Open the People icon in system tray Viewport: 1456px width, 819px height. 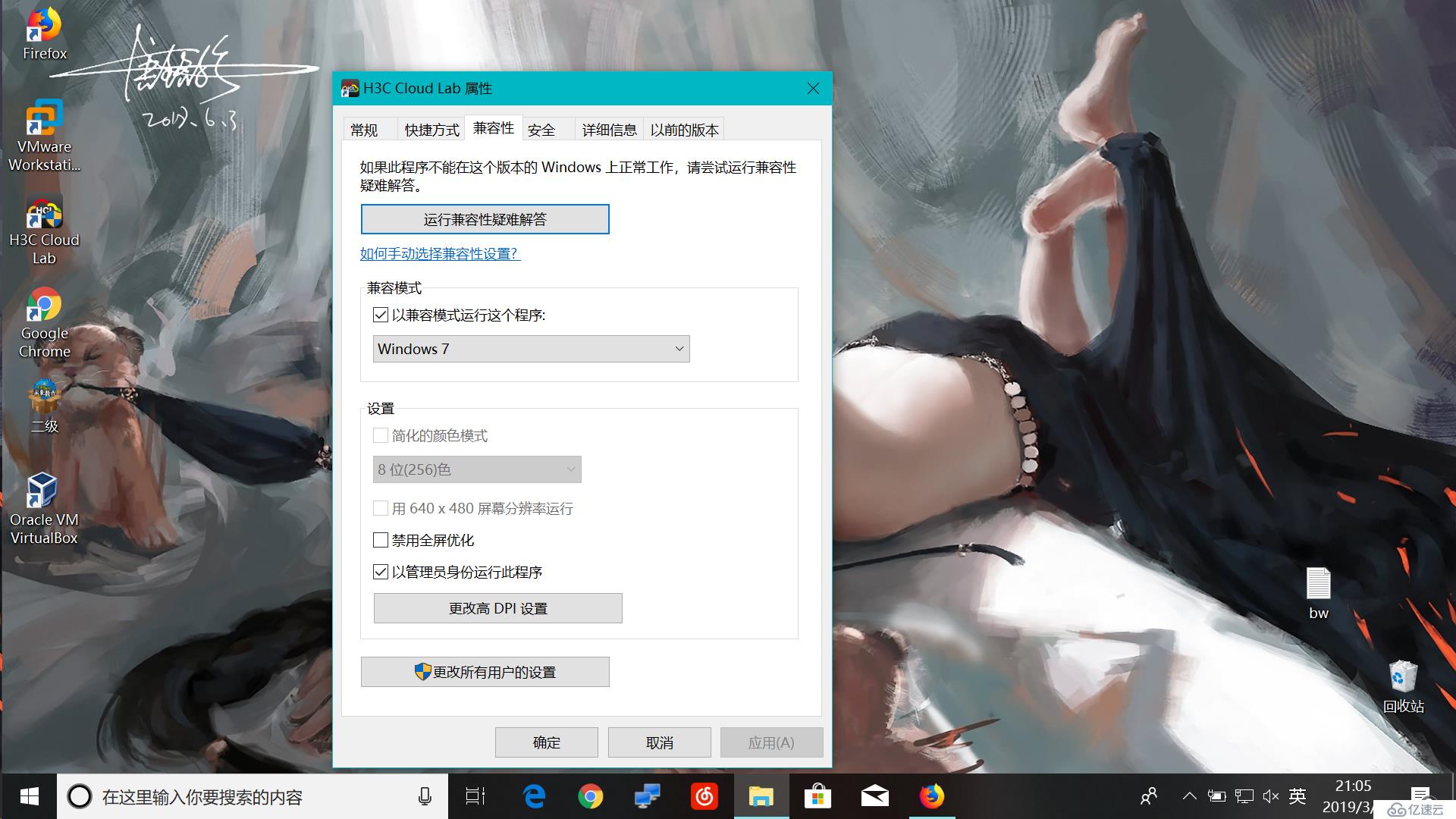(1149, 796)
